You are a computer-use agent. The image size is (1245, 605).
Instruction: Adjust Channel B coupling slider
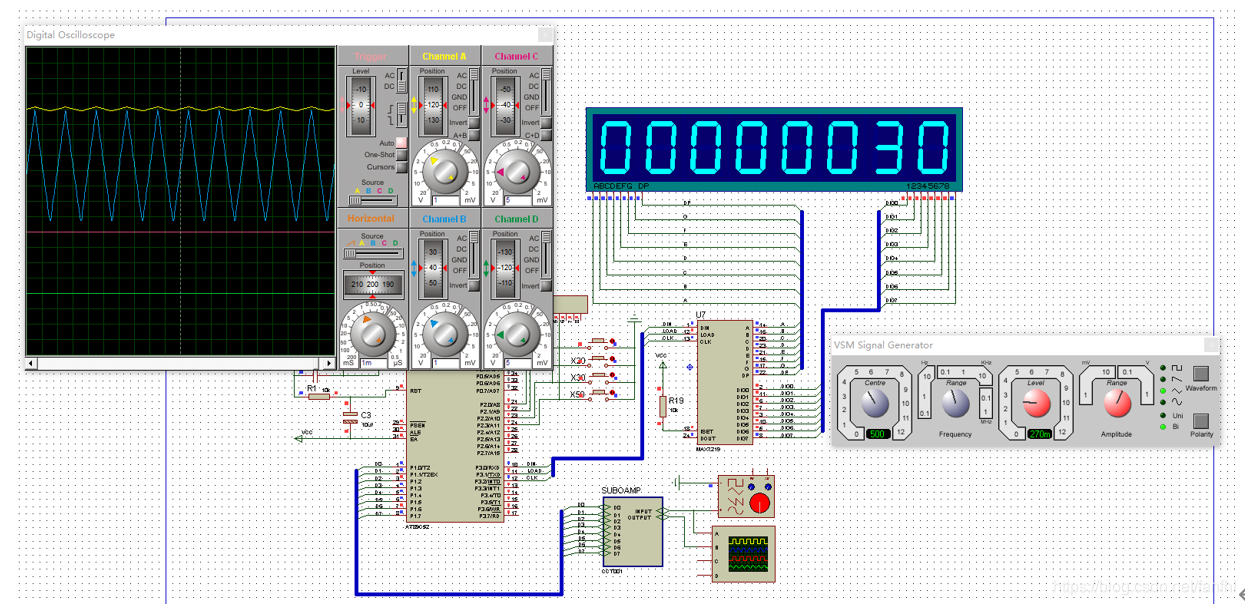point(474,255)
